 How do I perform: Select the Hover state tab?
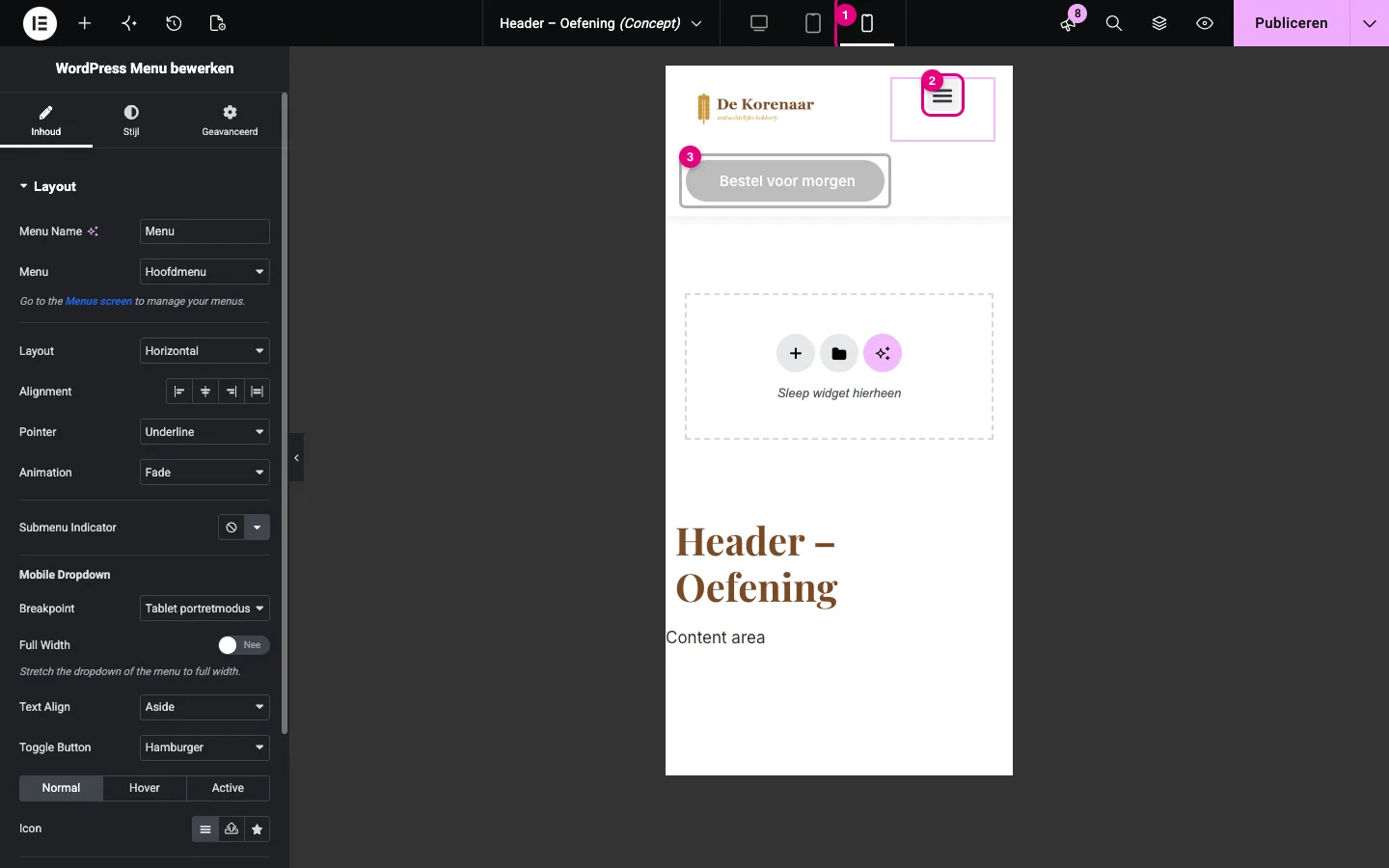click(x=145, y=788)
